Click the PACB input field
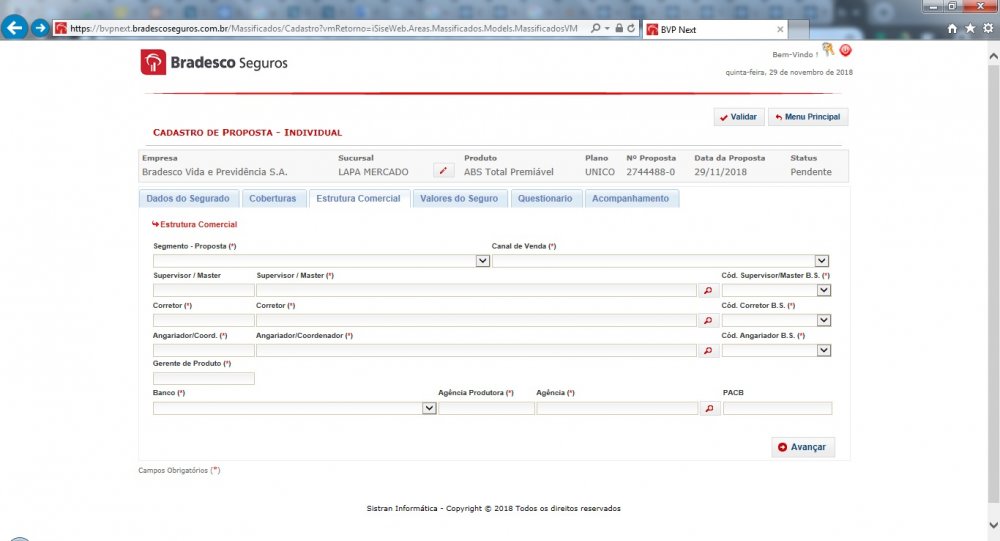The height and width of the screenshot is (541, 1000). point(777,409)
